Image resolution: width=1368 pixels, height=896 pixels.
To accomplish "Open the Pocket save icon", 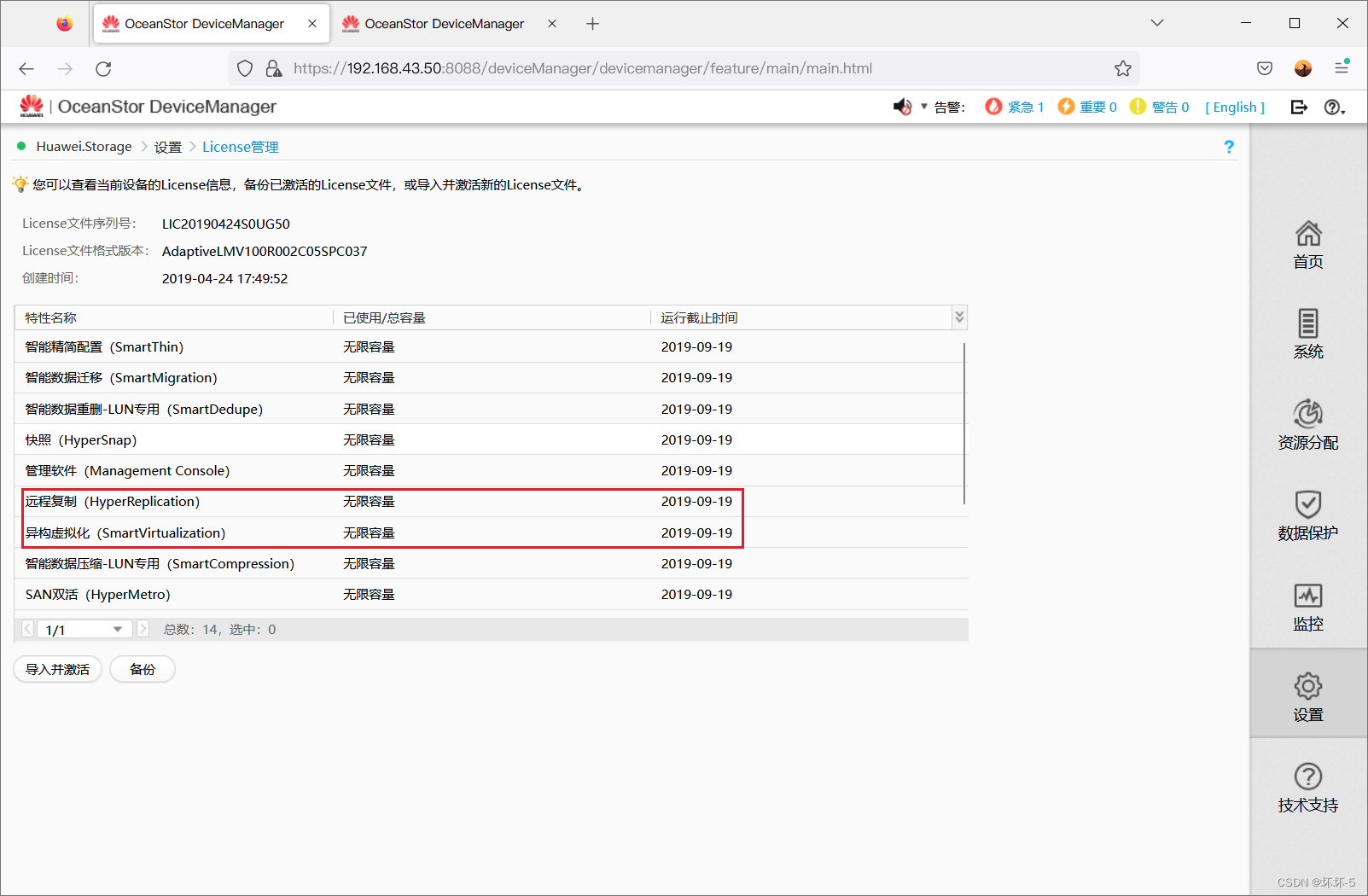I will pos(1265,68).
